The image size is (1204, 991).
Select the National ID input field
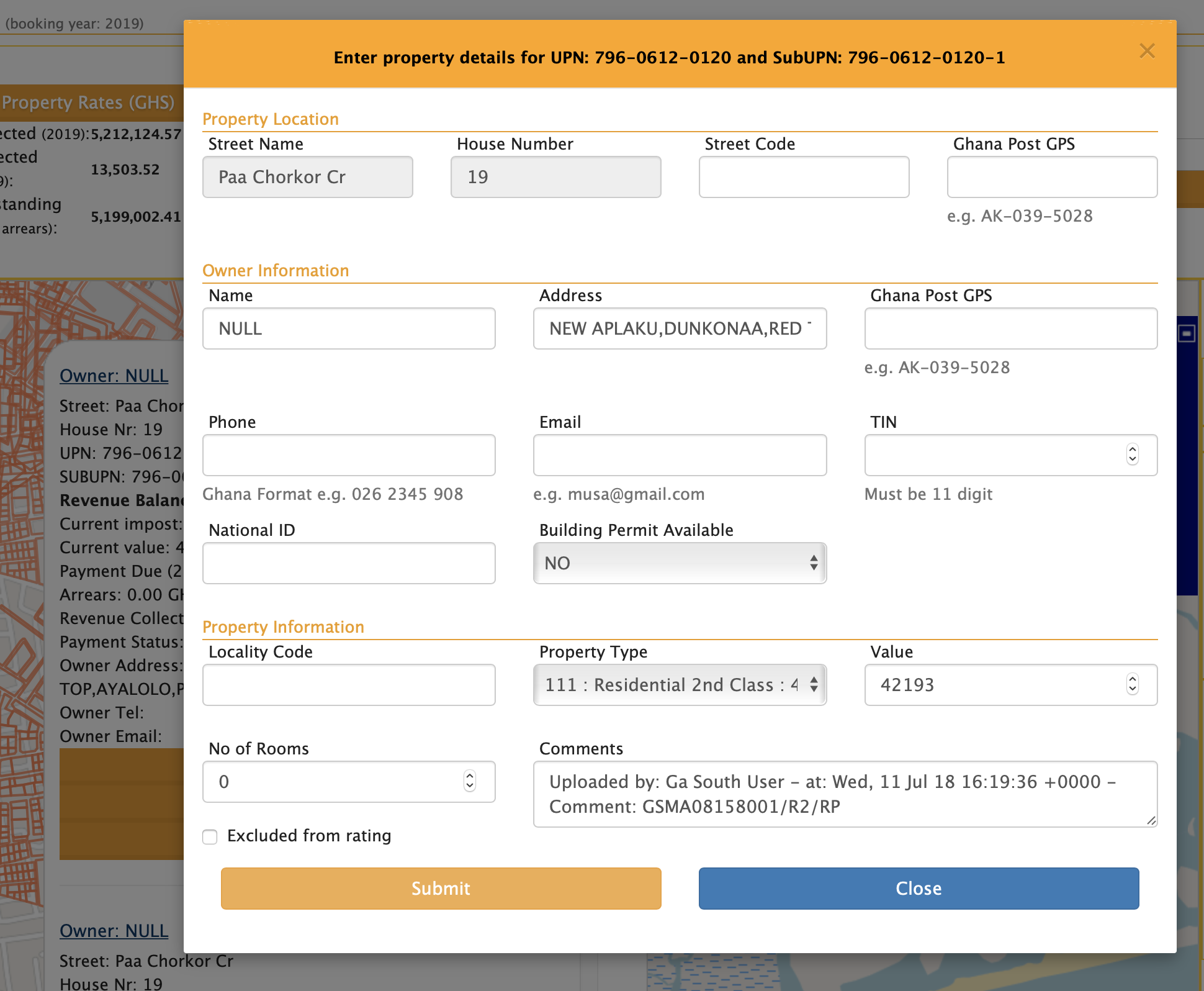349,563
